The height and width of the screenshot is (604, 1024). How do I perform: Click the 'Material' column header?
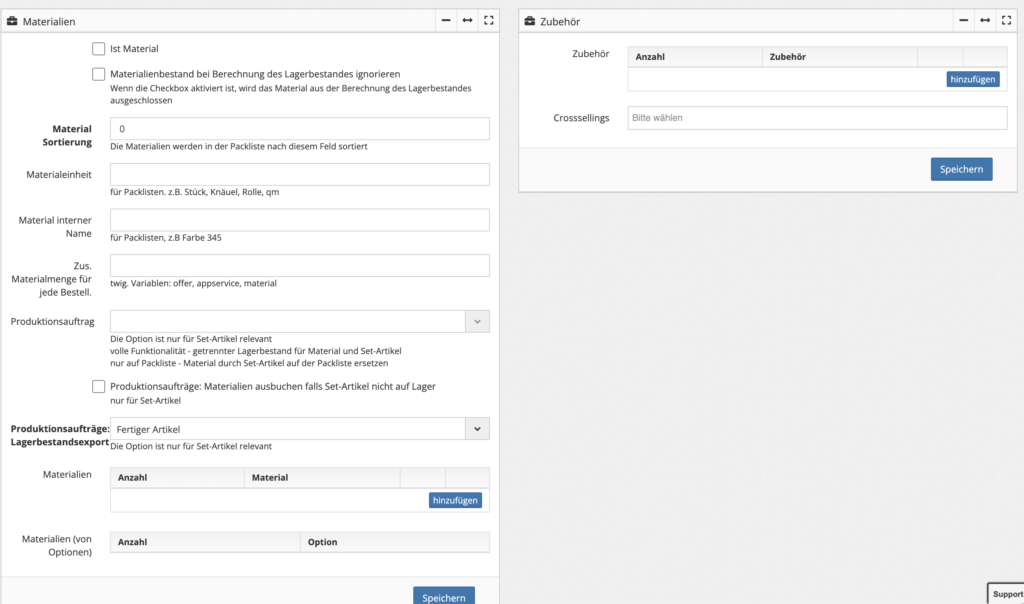[x=270, y=477]
